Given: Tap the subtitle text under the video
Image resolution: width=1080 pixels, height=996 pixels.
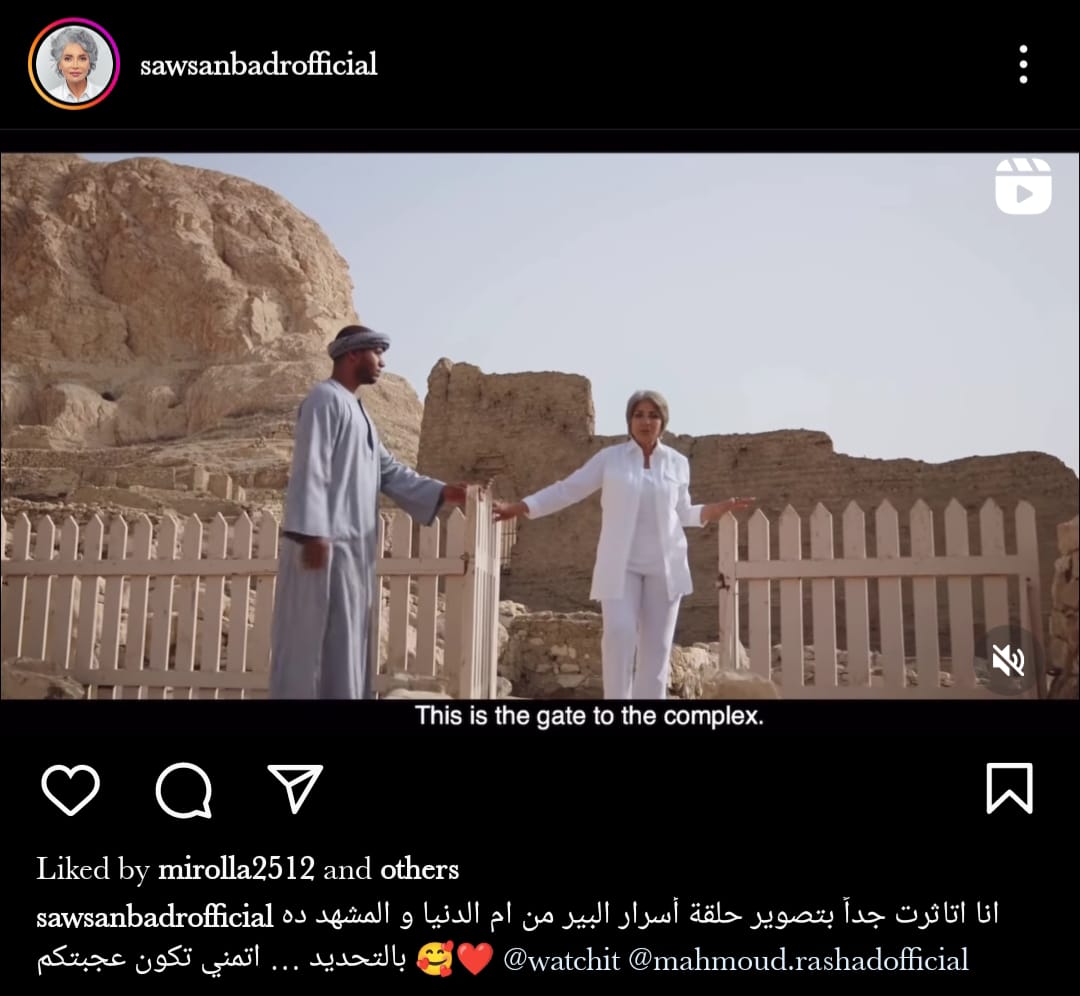Looking at the screenshot, I should [589, 716].
